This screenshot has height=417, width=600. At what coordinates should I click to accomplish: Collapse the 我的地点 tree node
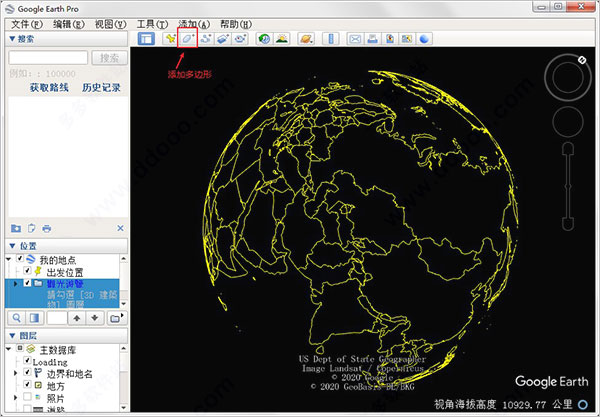[8, 259]
